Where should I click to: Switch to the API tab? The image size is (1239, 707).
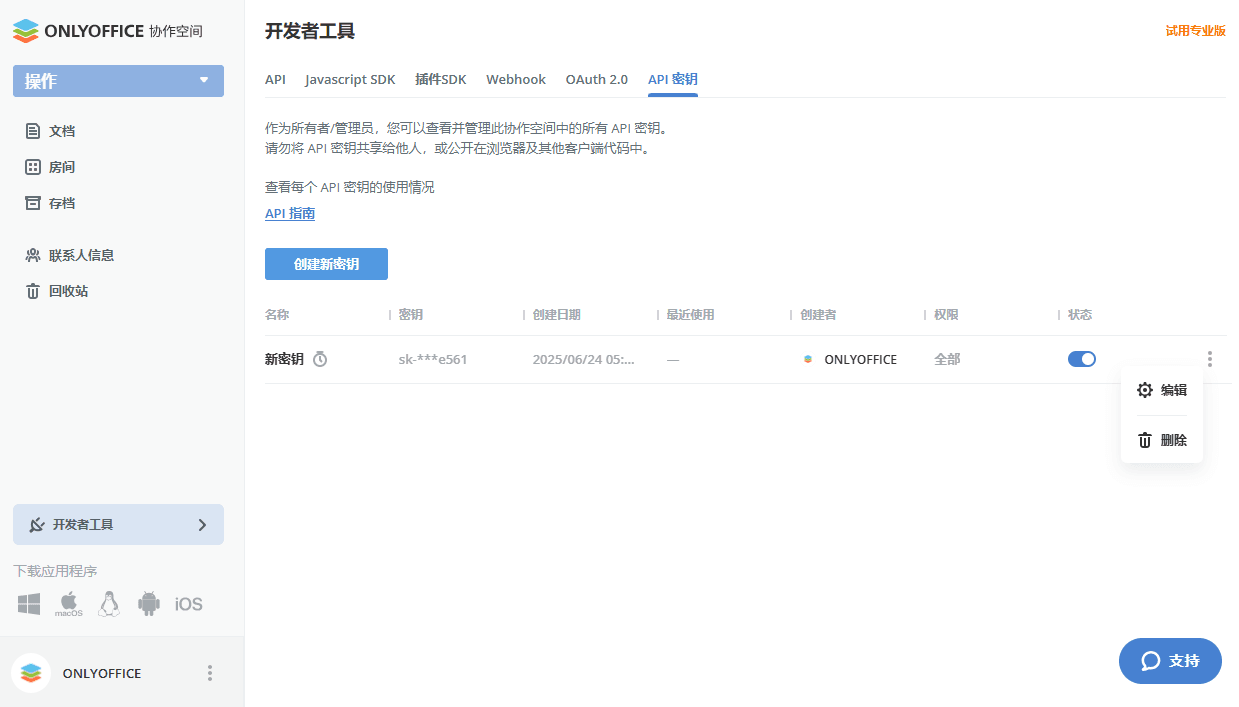tap(275, 79)
